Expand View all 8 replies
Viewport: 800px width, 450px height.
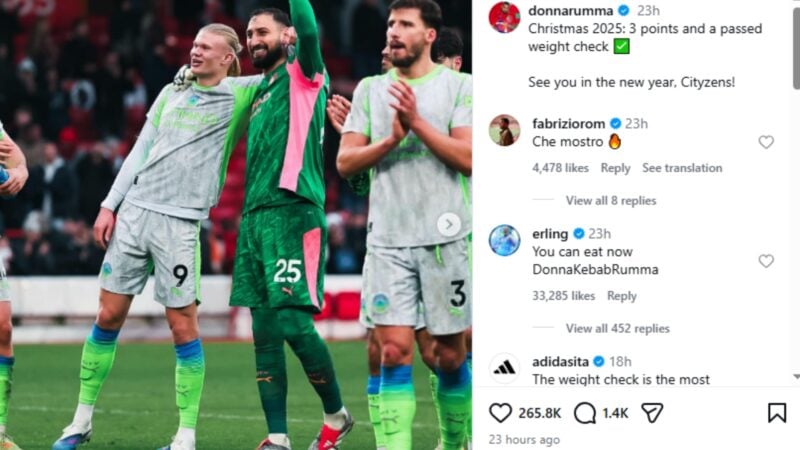tap(611, 201)
